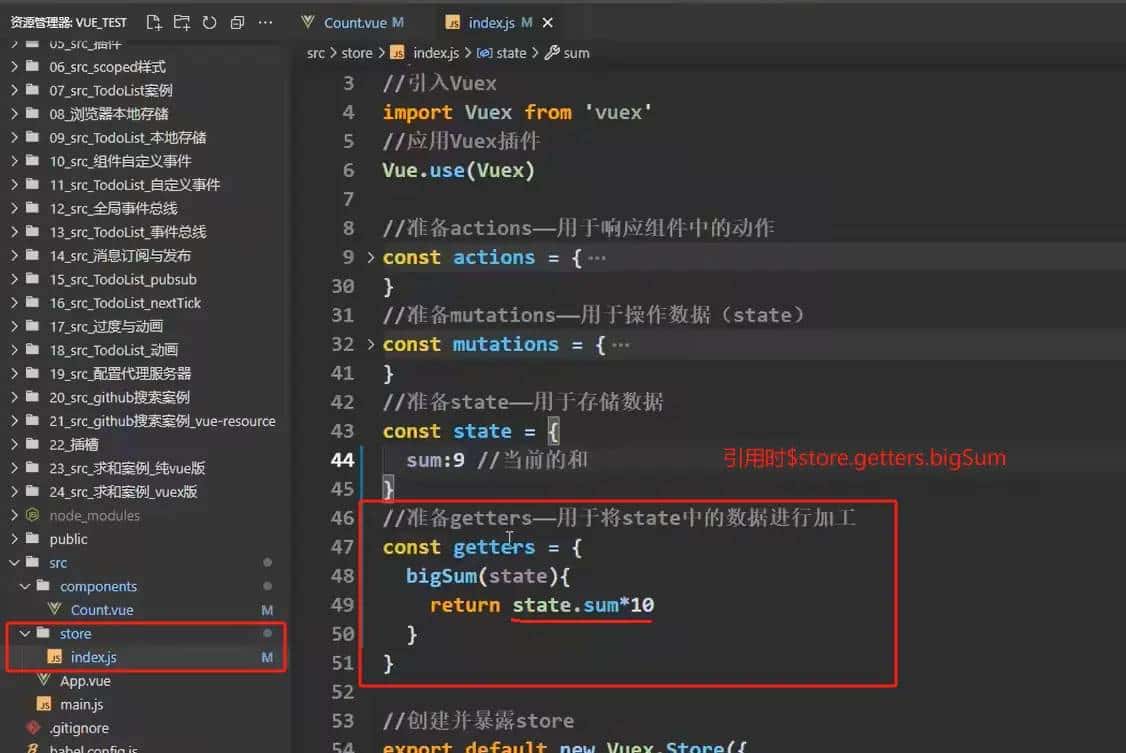1126x753 pixels.
Task: Open App.vue from the Explorer
Action: click(x=85, y=680)
